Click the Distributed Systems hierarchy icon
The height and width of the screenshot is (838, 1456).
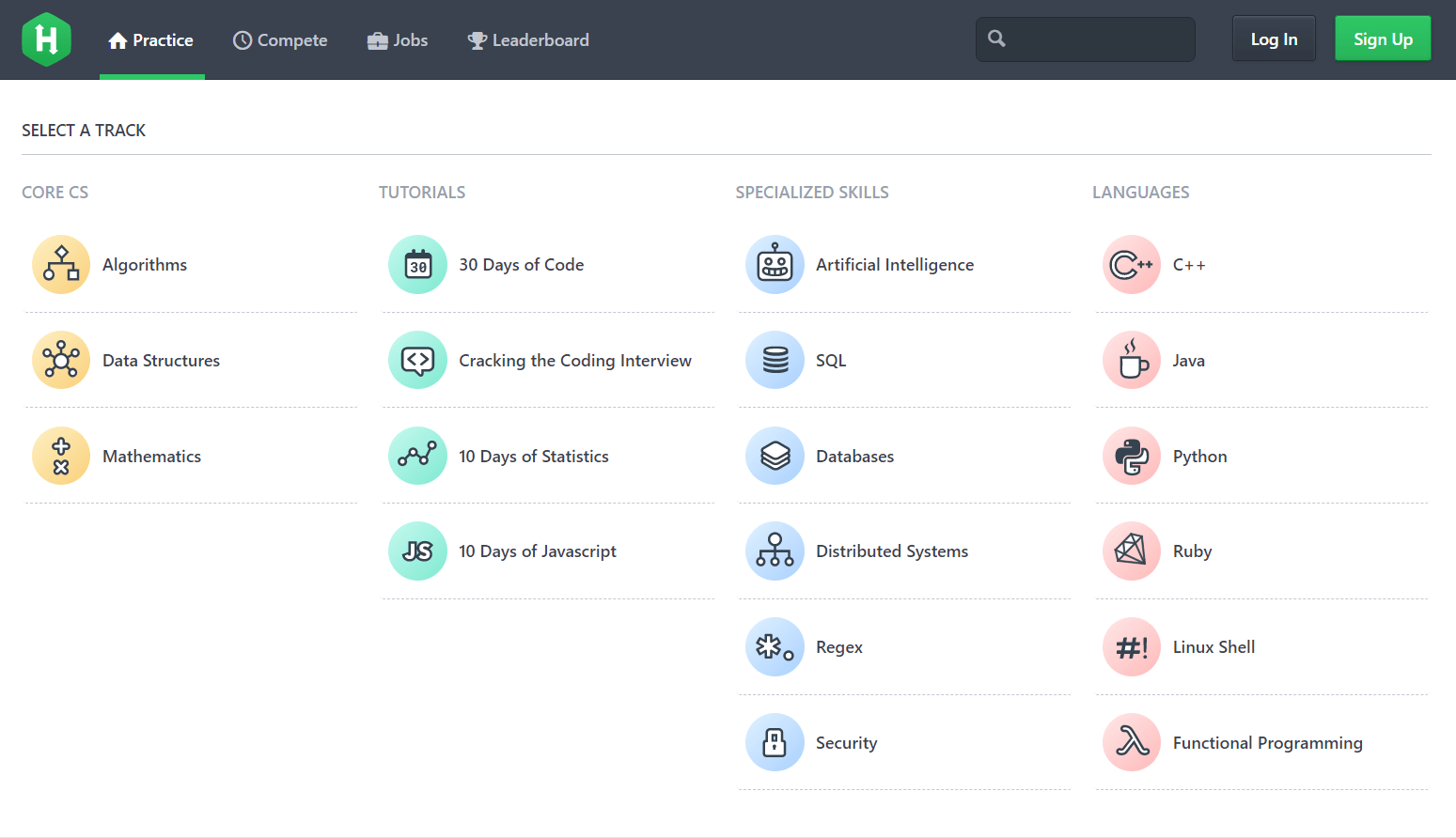click(x=775, y=551)
